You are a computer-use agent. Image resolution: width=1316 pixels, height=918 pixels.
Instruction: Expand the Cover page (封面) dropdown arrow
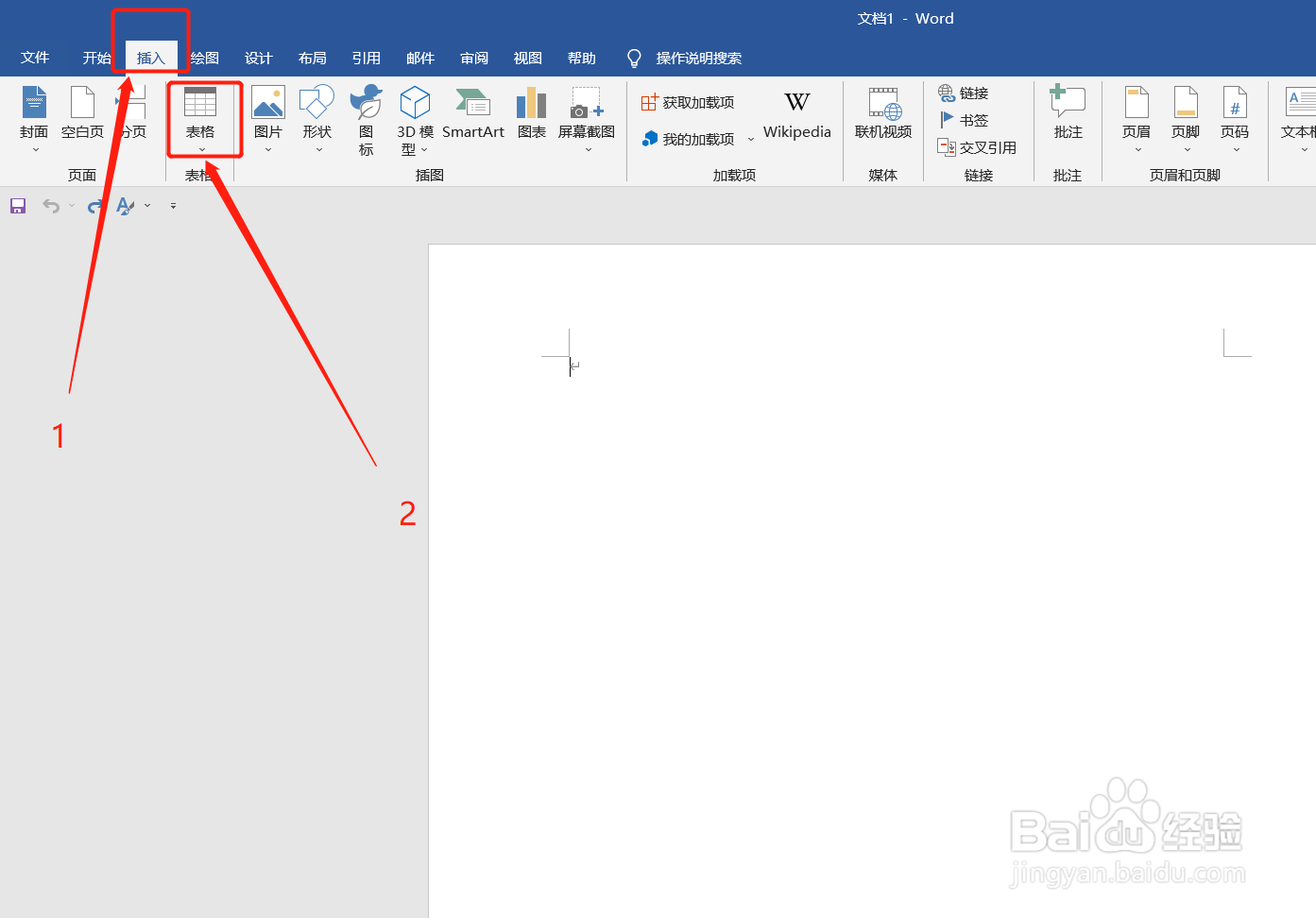coord(36,149)
